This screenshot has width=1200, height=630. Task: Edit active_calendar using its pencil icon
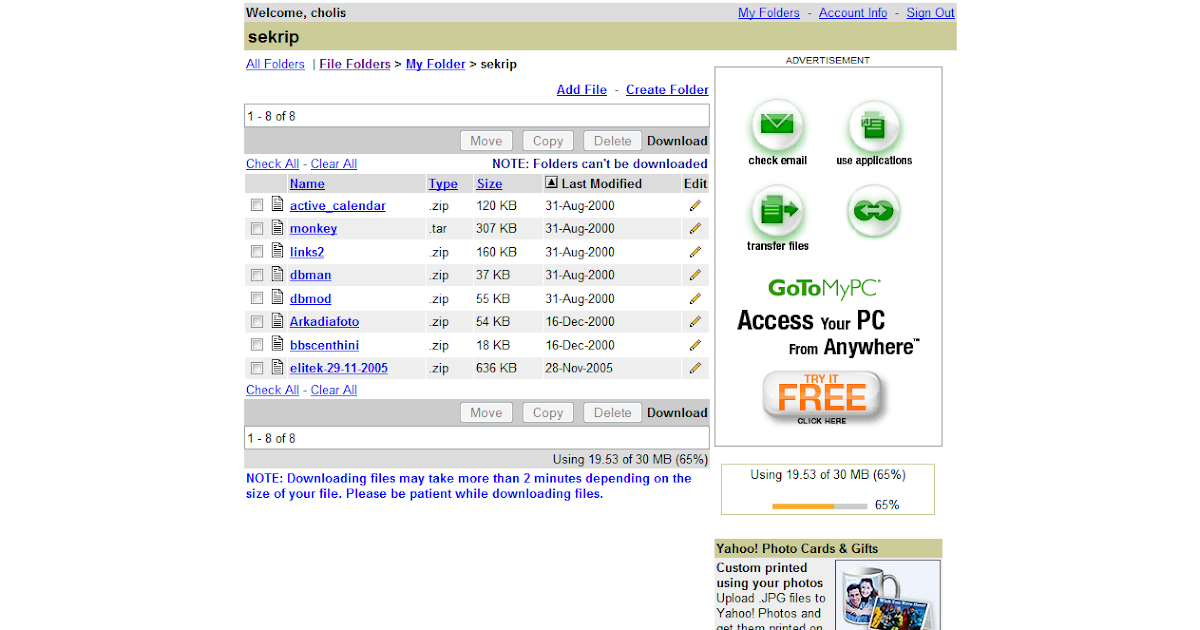click(695, 205)
